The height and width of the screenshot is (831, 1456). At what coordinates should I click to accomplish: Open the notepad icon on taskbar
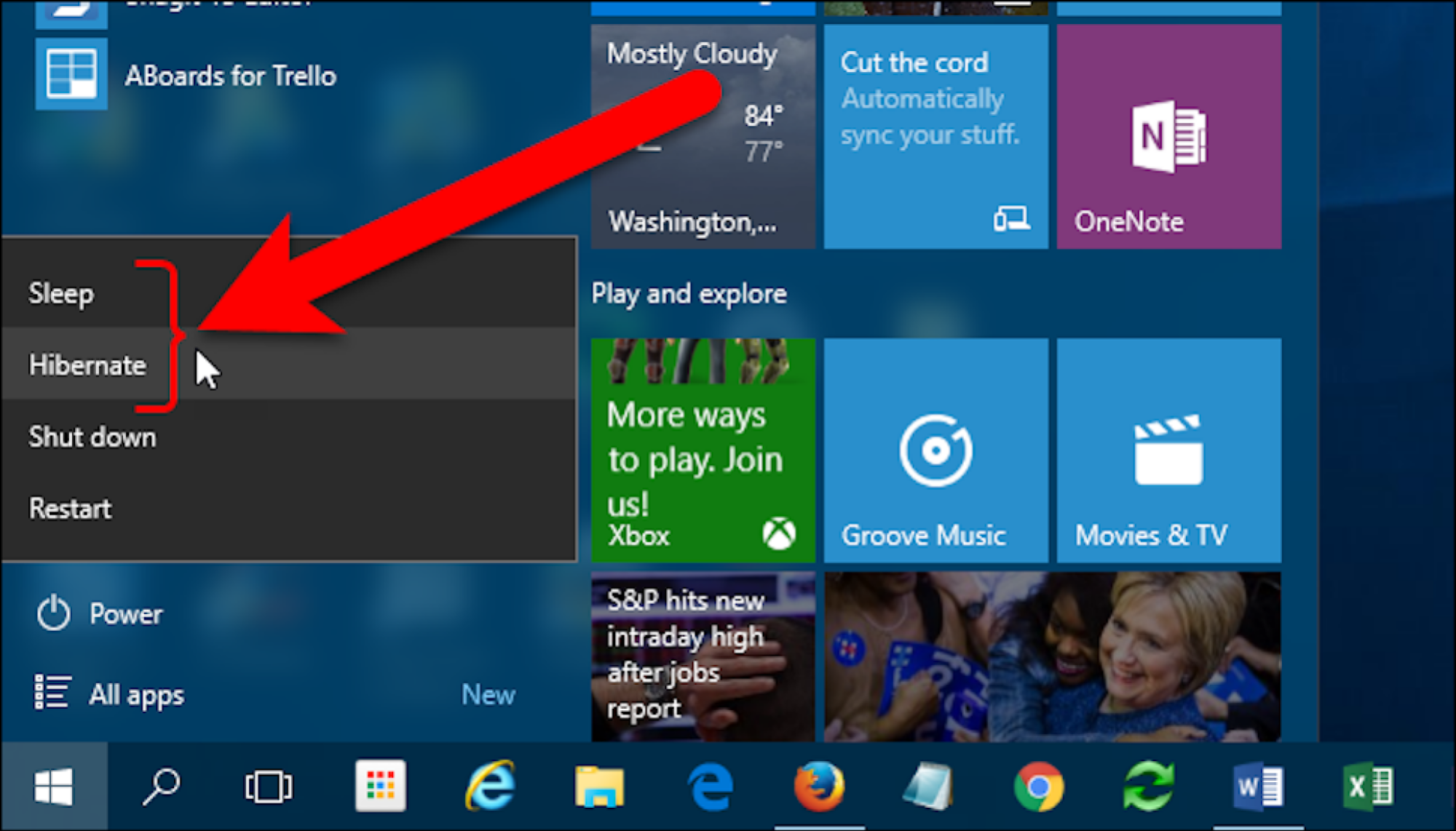tap(928, 786)
